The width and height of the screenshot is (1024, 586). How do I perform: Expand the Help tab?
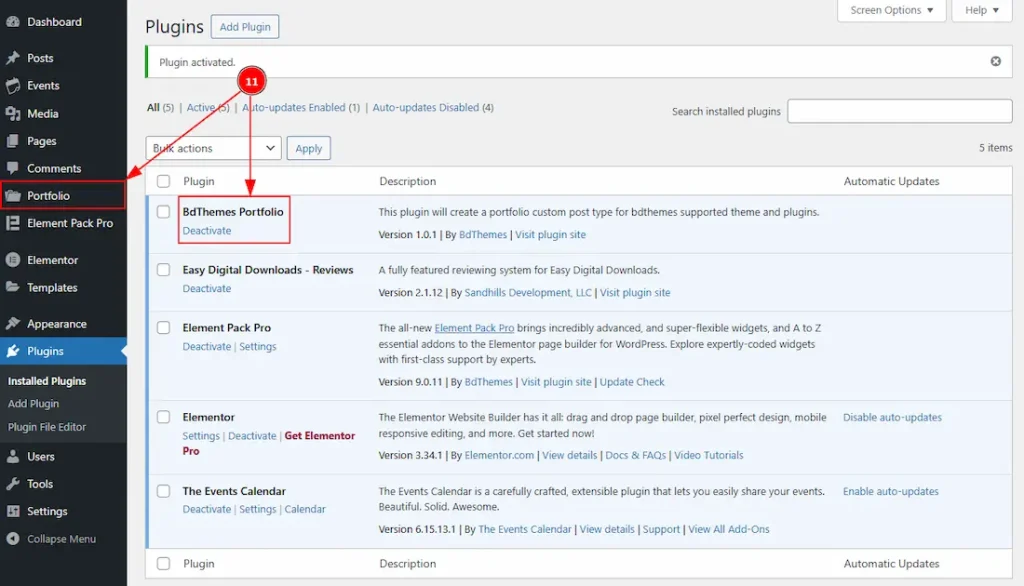(x=981, y=11)
